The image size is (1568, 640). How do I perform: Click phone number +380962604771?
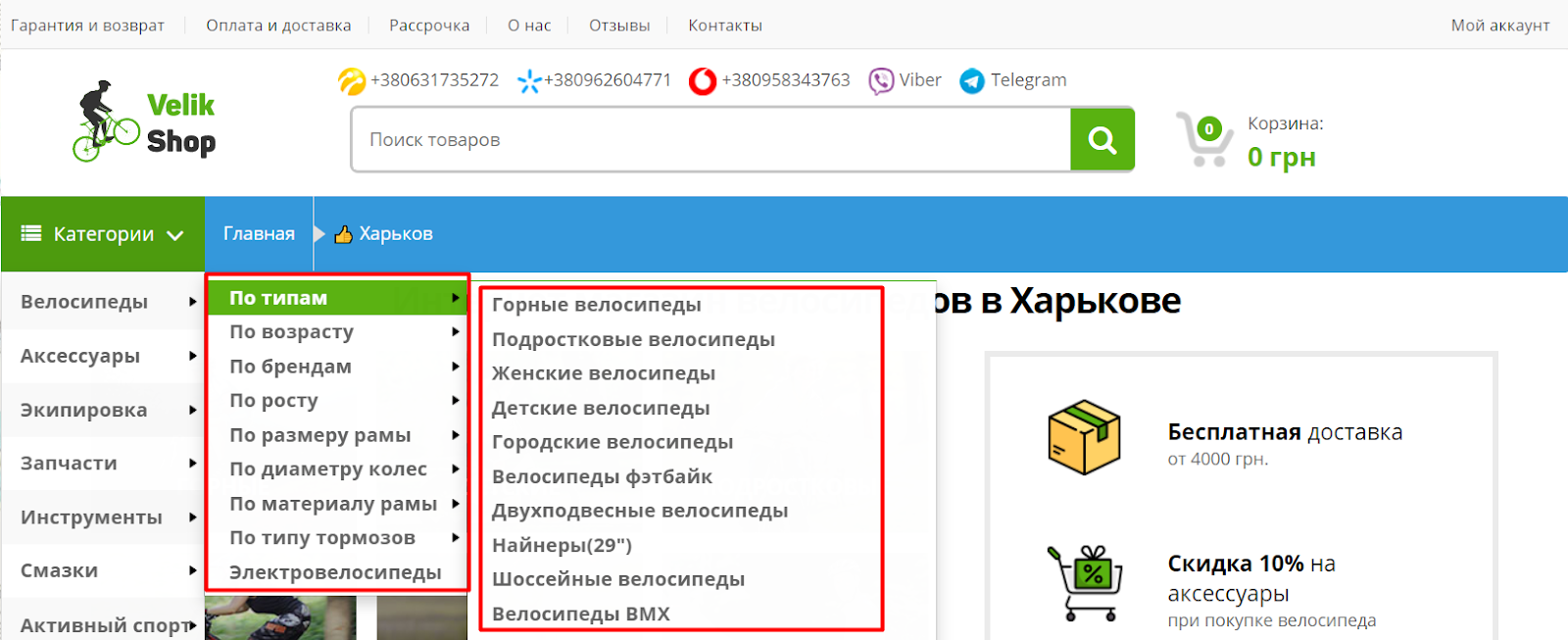pos(608,80)
